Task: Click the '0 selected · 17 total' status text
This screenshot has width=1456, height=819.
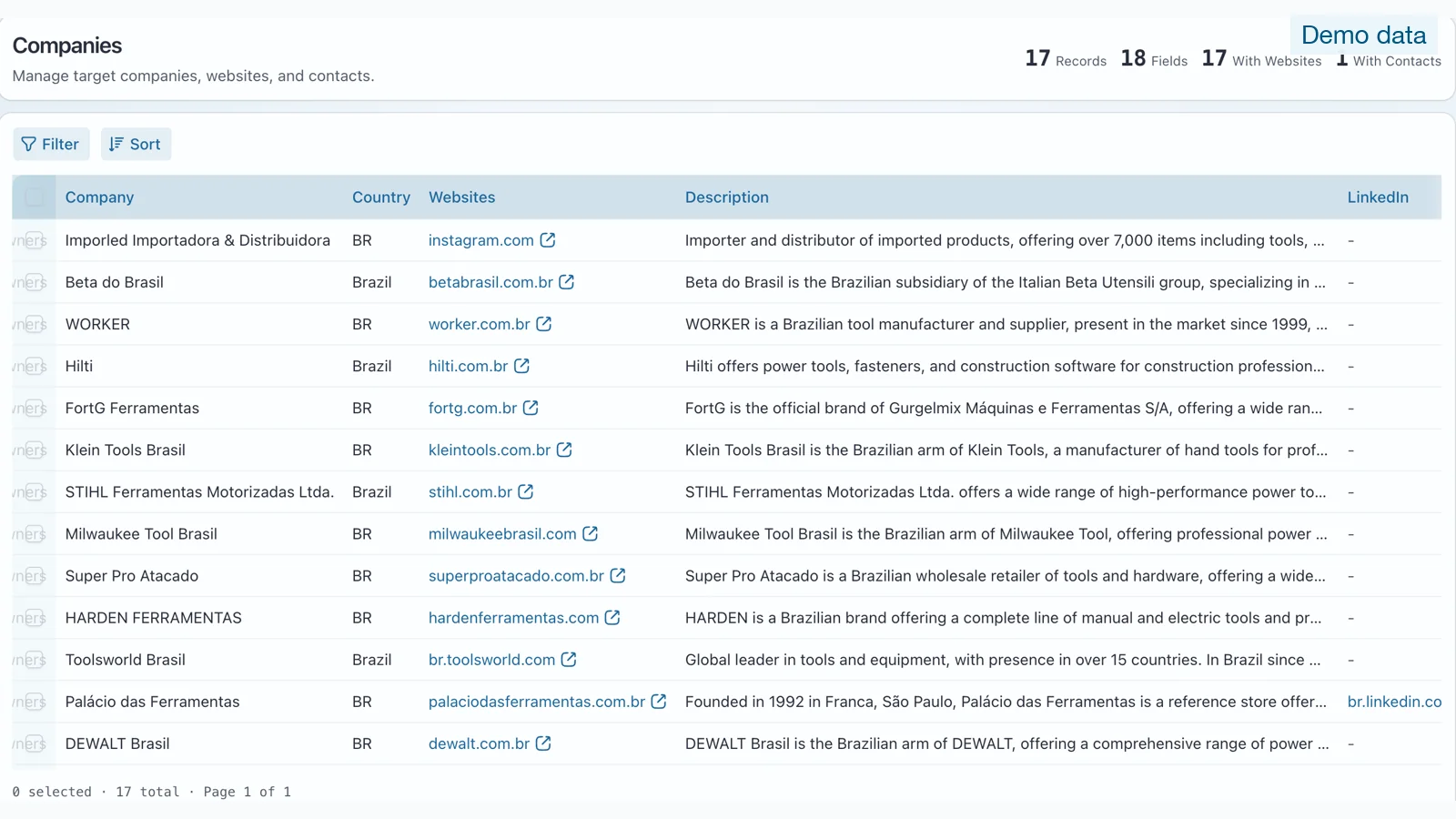Action: (96, 792)
